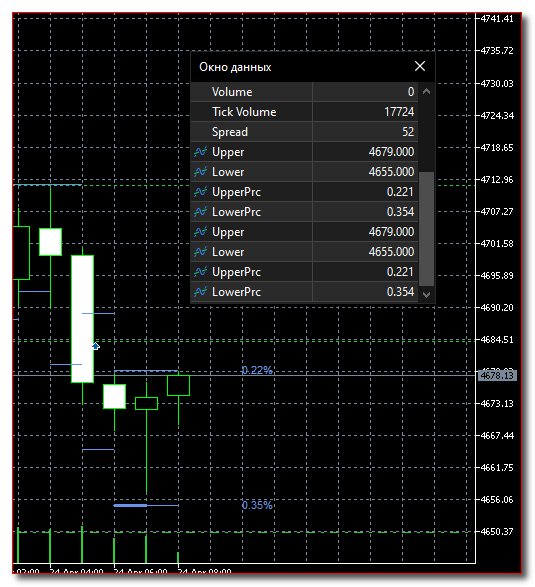Select the Spread row label
535x587 pixels.
(229, 132)
